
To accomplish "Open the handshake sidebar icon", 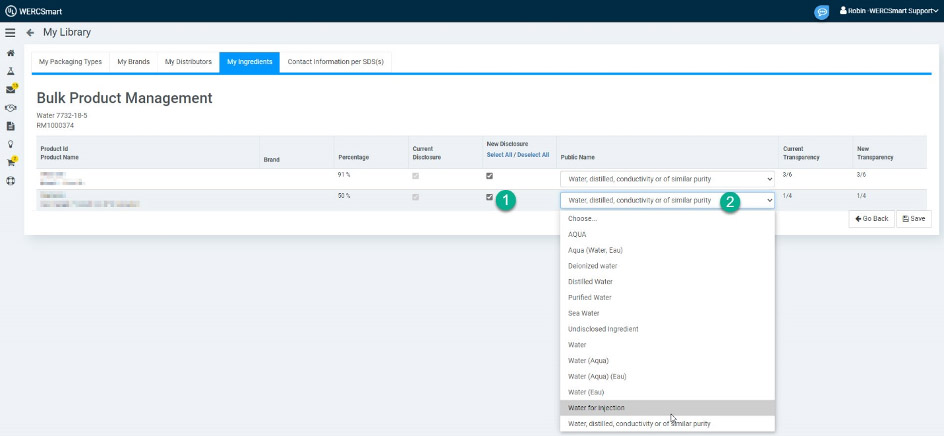I will point(10,108).
